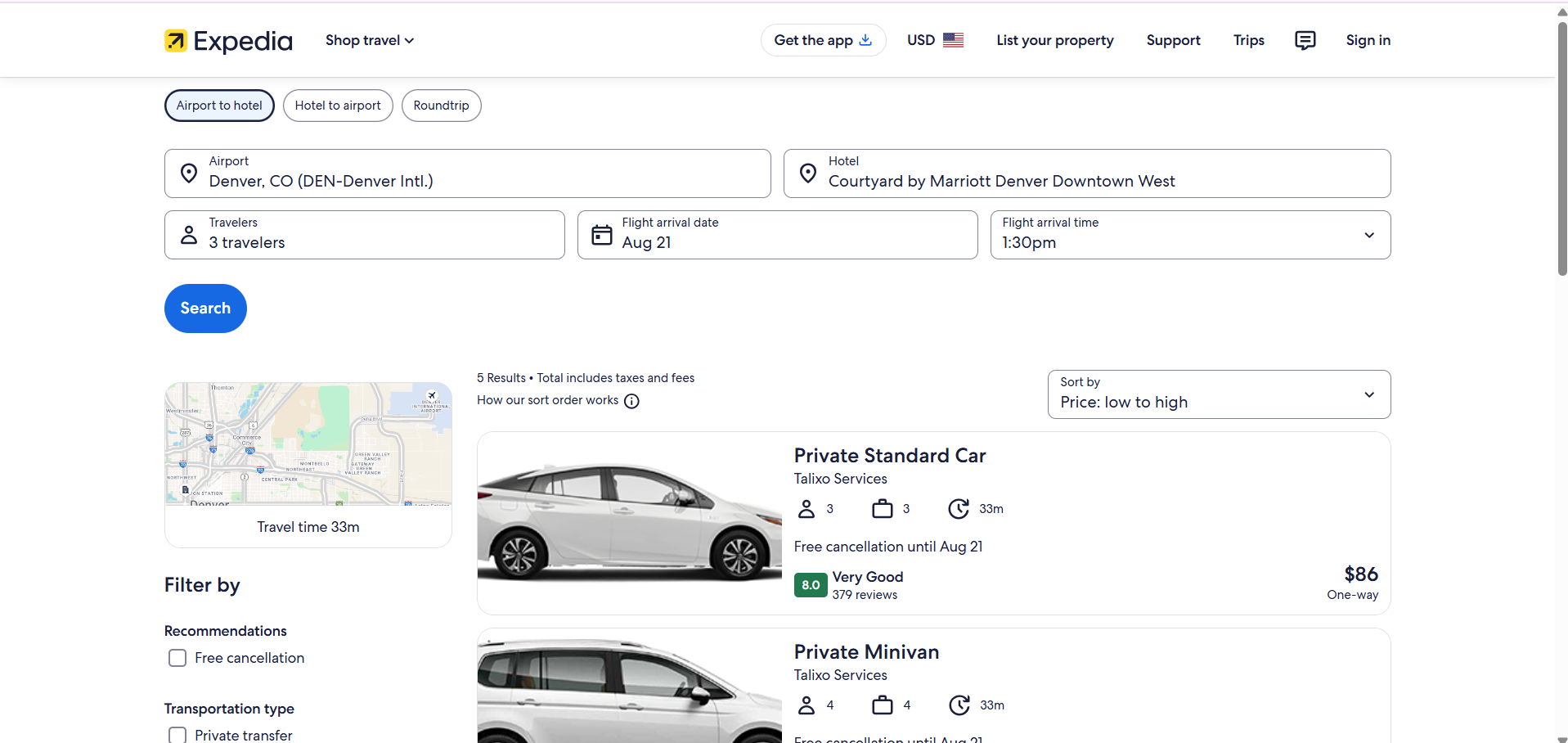This screenshot has width=1568, height=743.
Task: Edit the Hotel field Courtyard by Marriott
Action: click(1087, 173)
